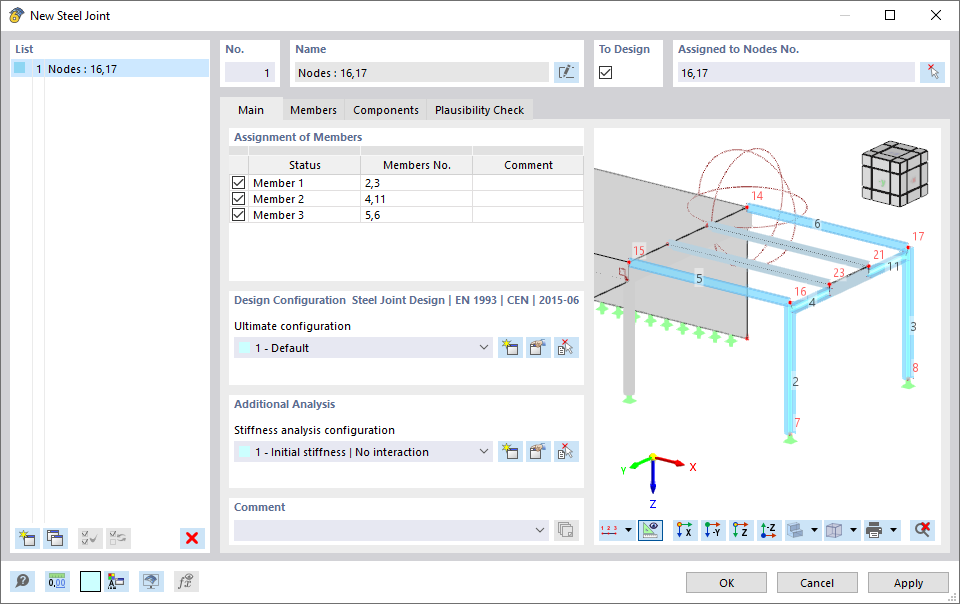
Task: Click the screen view icon in bottom bar
Action: click(x=151, y=581)
